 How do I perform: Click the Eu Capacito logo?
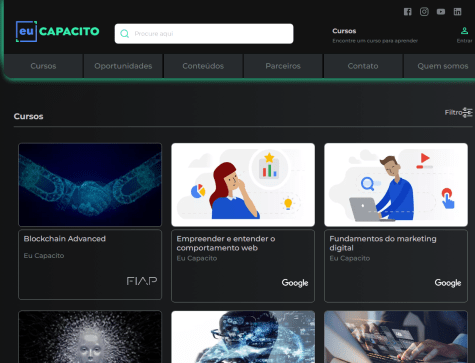tap(57, 31)
